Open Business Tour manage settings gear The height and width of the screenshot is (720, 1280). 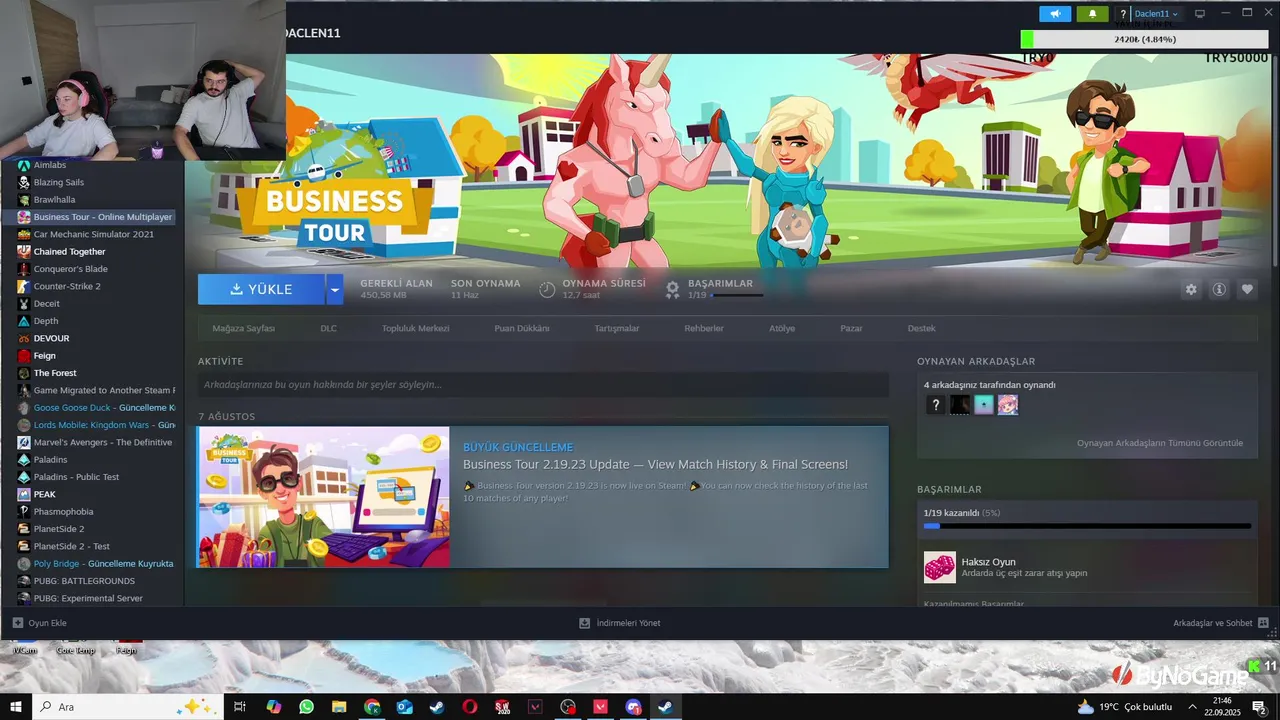click(1191, 289)
